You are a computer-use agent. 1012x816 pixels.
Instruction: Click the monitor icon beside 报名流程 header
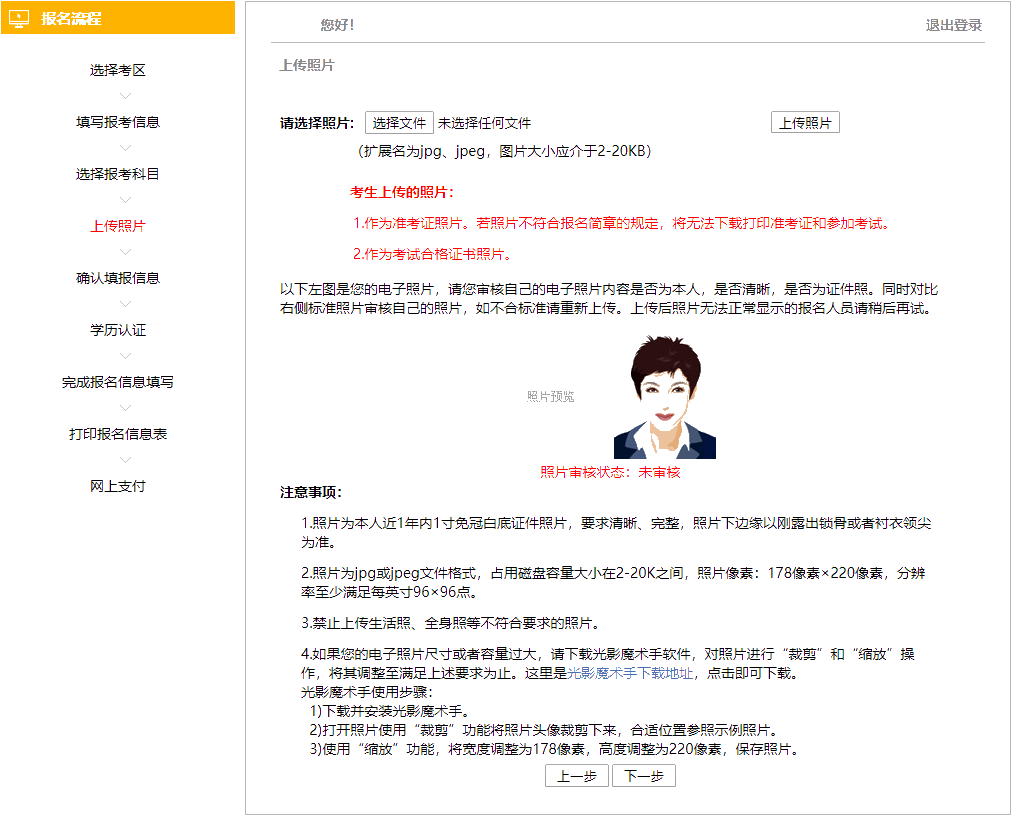(x=21, y=18)
